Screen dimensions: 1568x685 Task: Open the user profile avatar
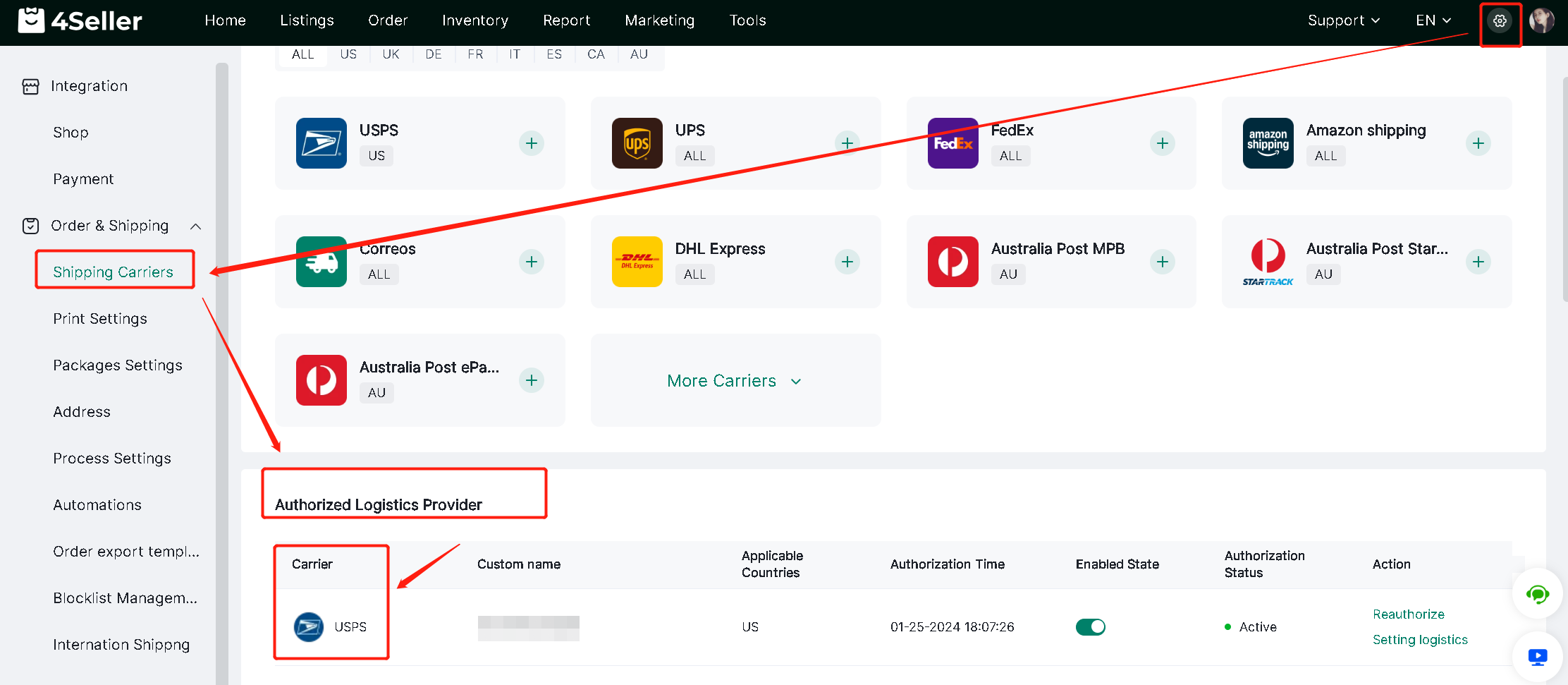tap(1541, 21)
